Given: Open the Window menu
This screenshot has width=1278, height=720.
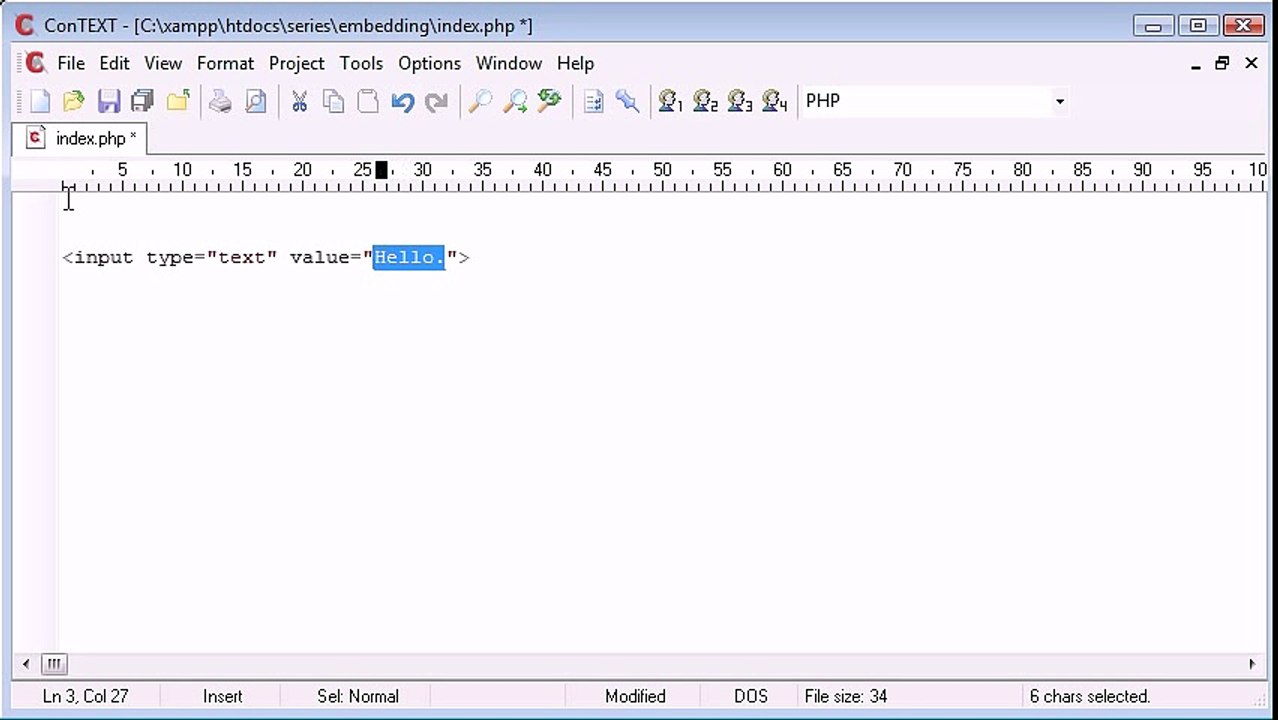Looking at the screenshot, I should click(509, 63).
